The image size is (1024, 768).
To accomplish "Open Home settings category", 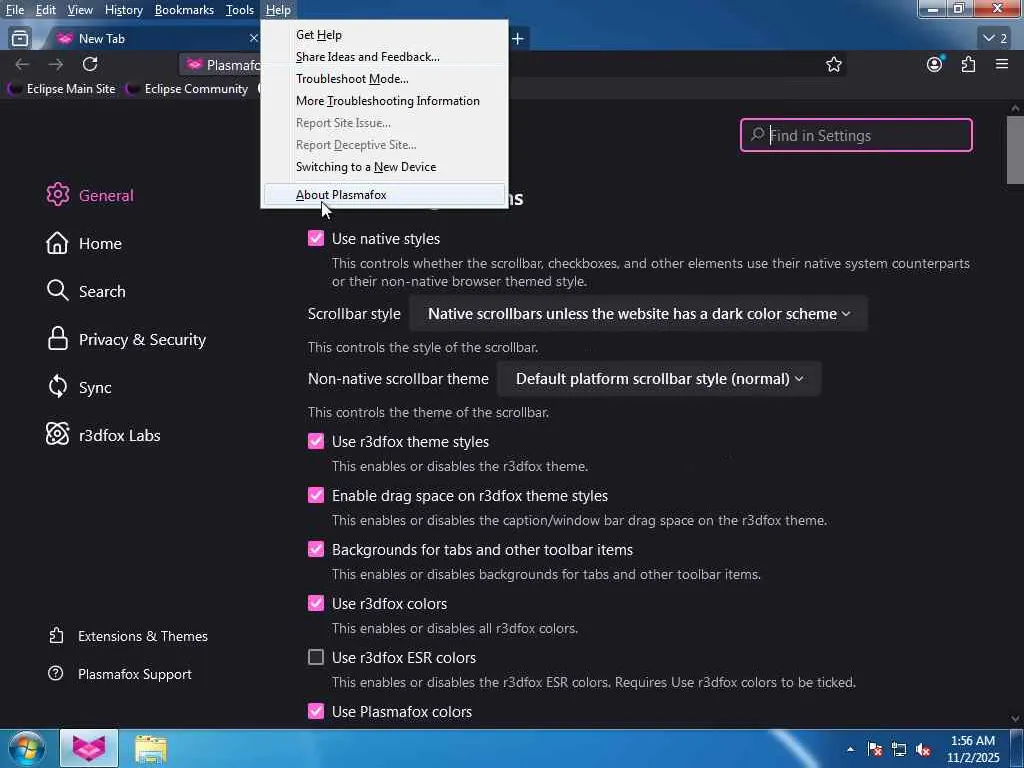I will (84, 243).
